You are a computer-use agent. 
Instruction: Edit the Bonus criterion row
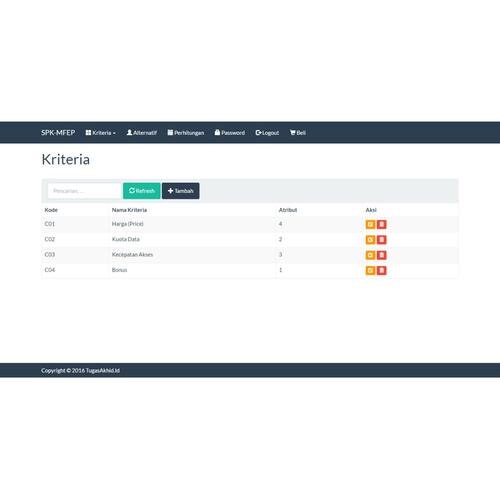(x=370, y=270)
